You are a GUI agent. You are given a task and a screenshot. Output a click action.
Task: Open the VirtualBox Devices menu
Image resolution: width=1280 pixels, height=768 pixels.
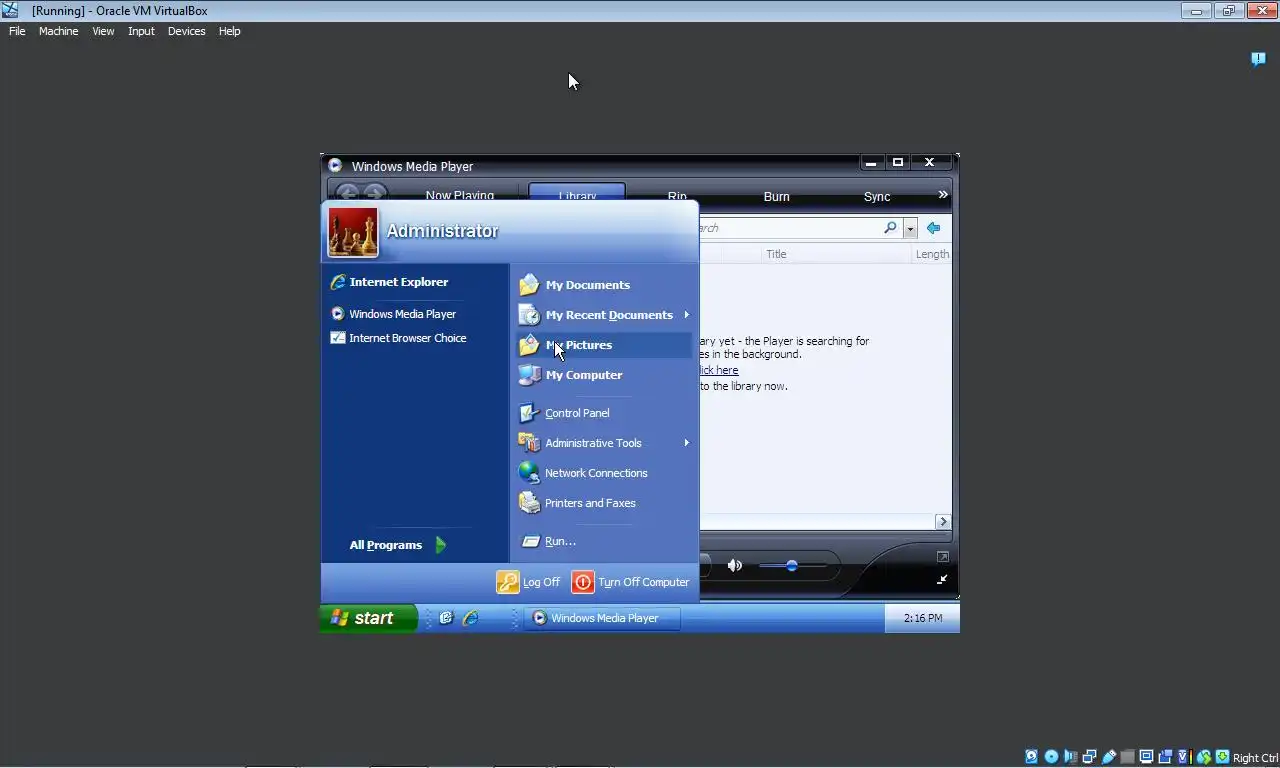(x=186, y=31)
